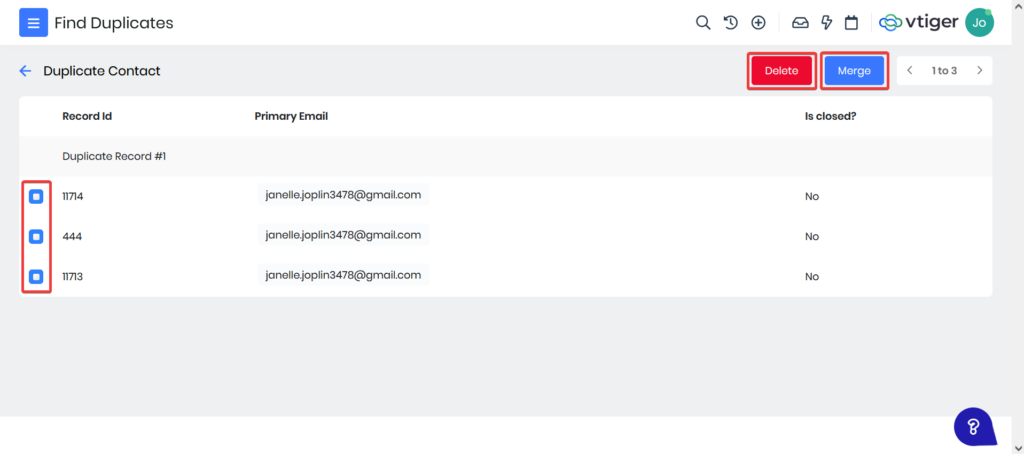Screen dimensions: 1024x454
Task: Open the recent history clock icon
Action: 731,22
